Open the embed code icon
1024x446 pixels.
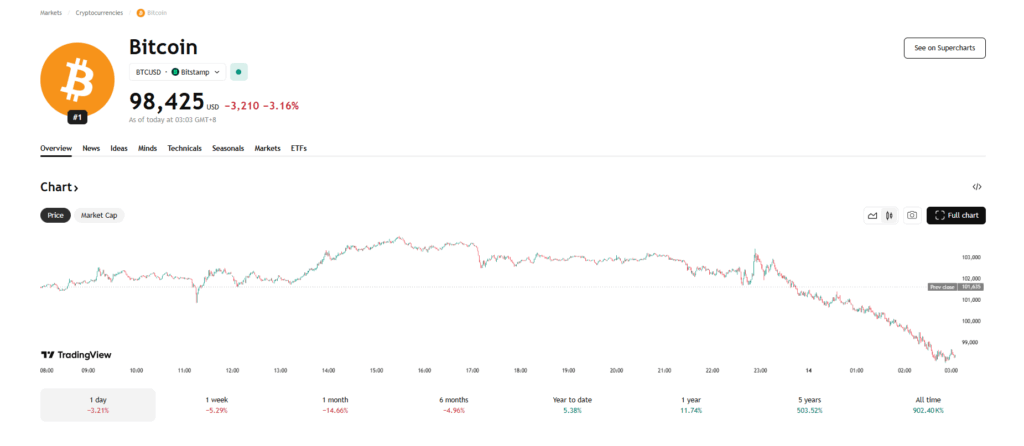[x=977, y=187]
